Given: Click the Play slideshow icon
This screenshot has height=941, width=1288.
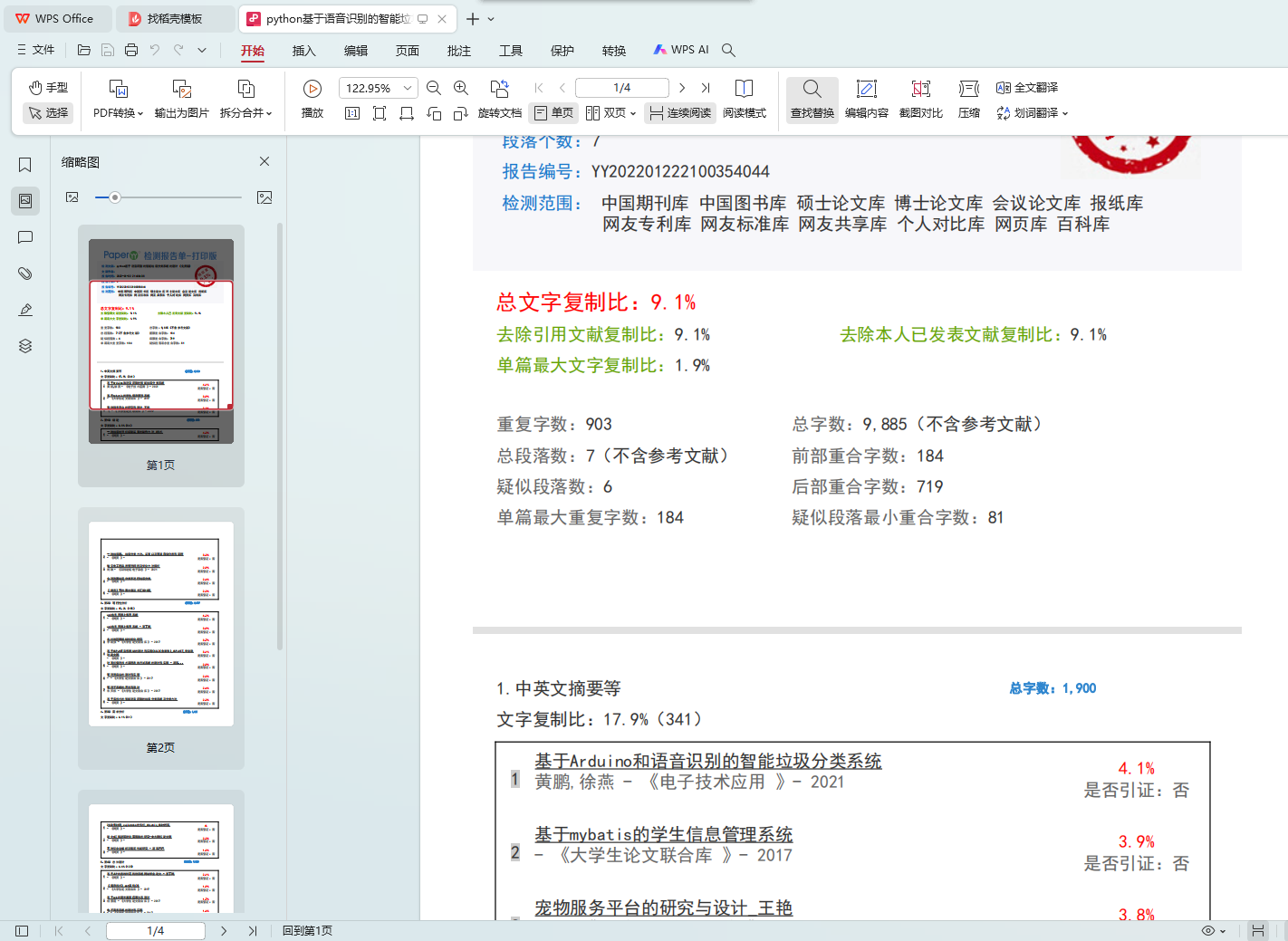Looking at the screenshot, I should point(312,90).
